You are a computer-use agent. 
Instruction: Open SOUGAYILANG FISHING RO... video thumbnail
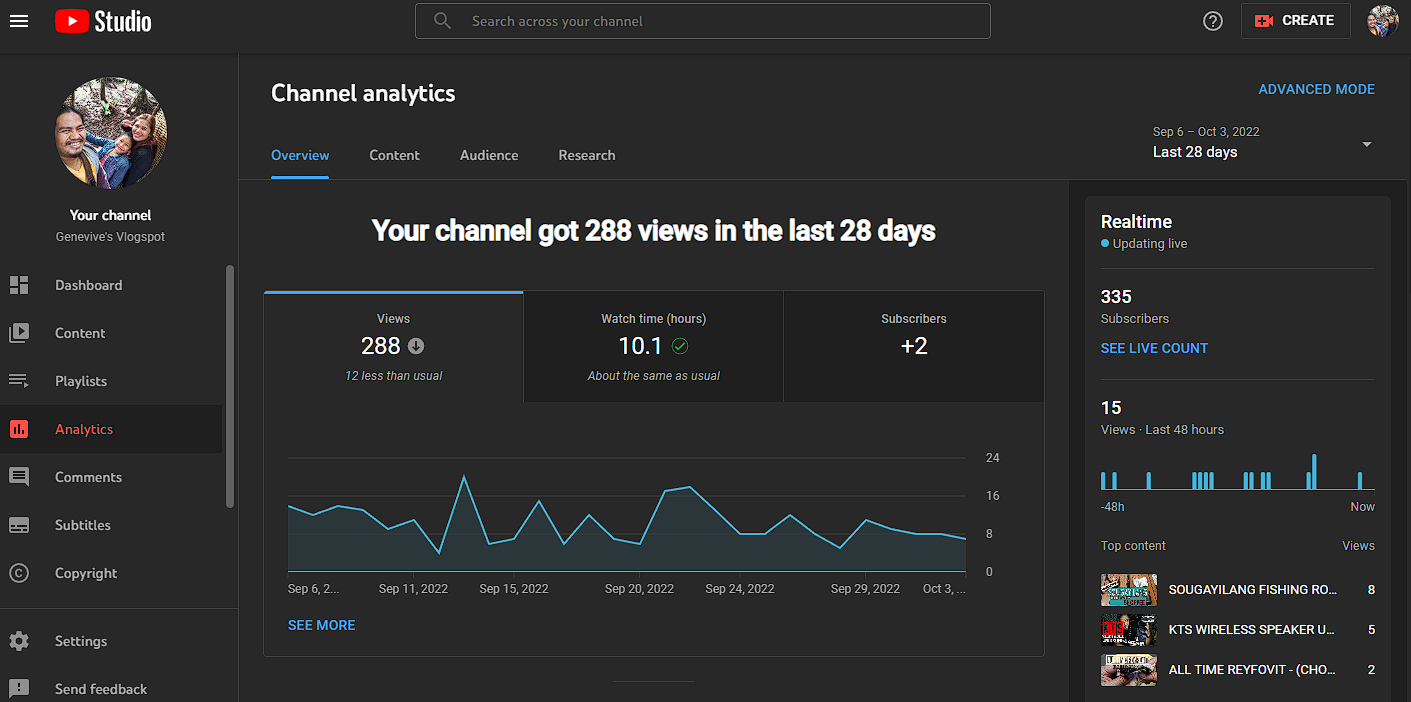(x=1129, y=590)
